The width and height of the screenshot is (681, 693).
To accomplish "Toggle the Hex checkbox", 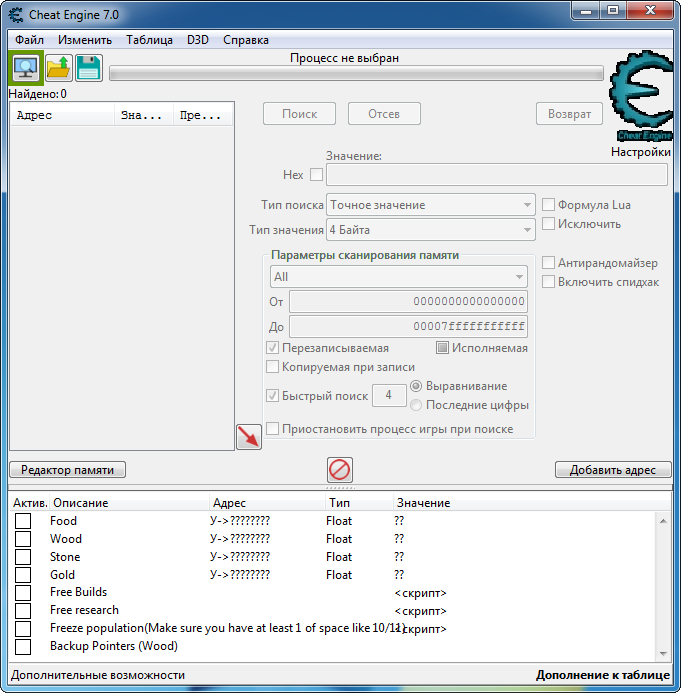I will [x=316, y=175].
